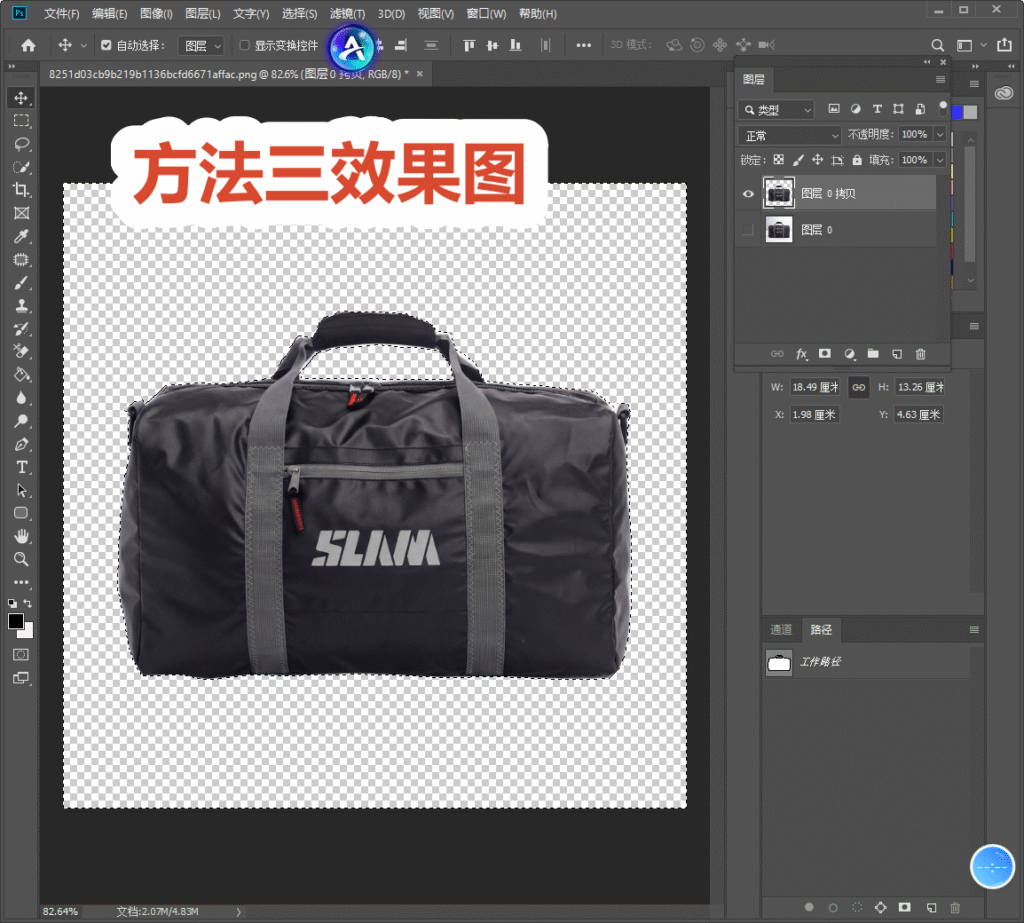Viewport: 1024px width, 923px height.
Task: Toggle the width-height link constraint
Action: click(x=859, y=387)
